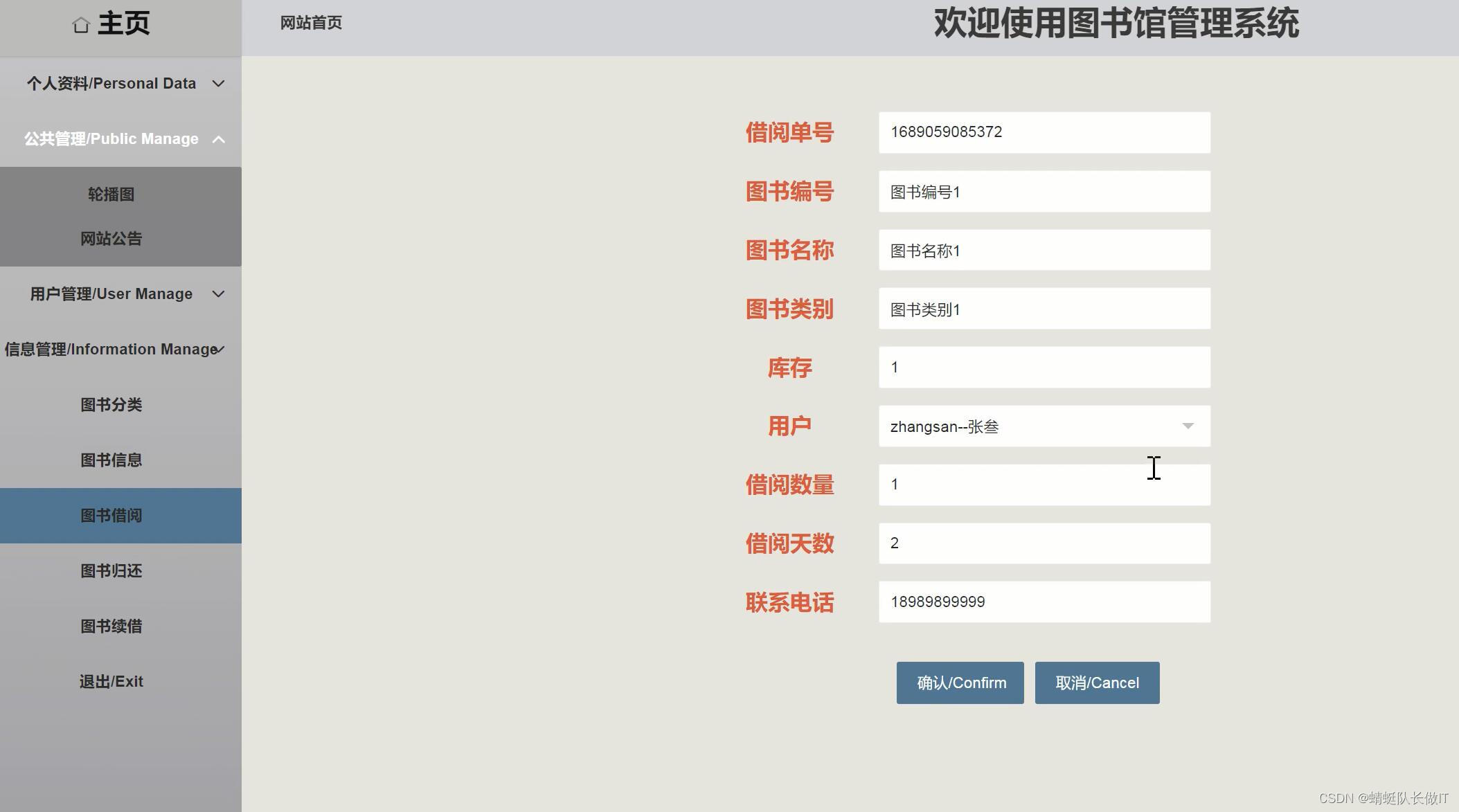Navigate to 图书续借
Image resolution: width=1459 pixels, height=812 pixels.
pyautogui.click(x=111, y=626)
